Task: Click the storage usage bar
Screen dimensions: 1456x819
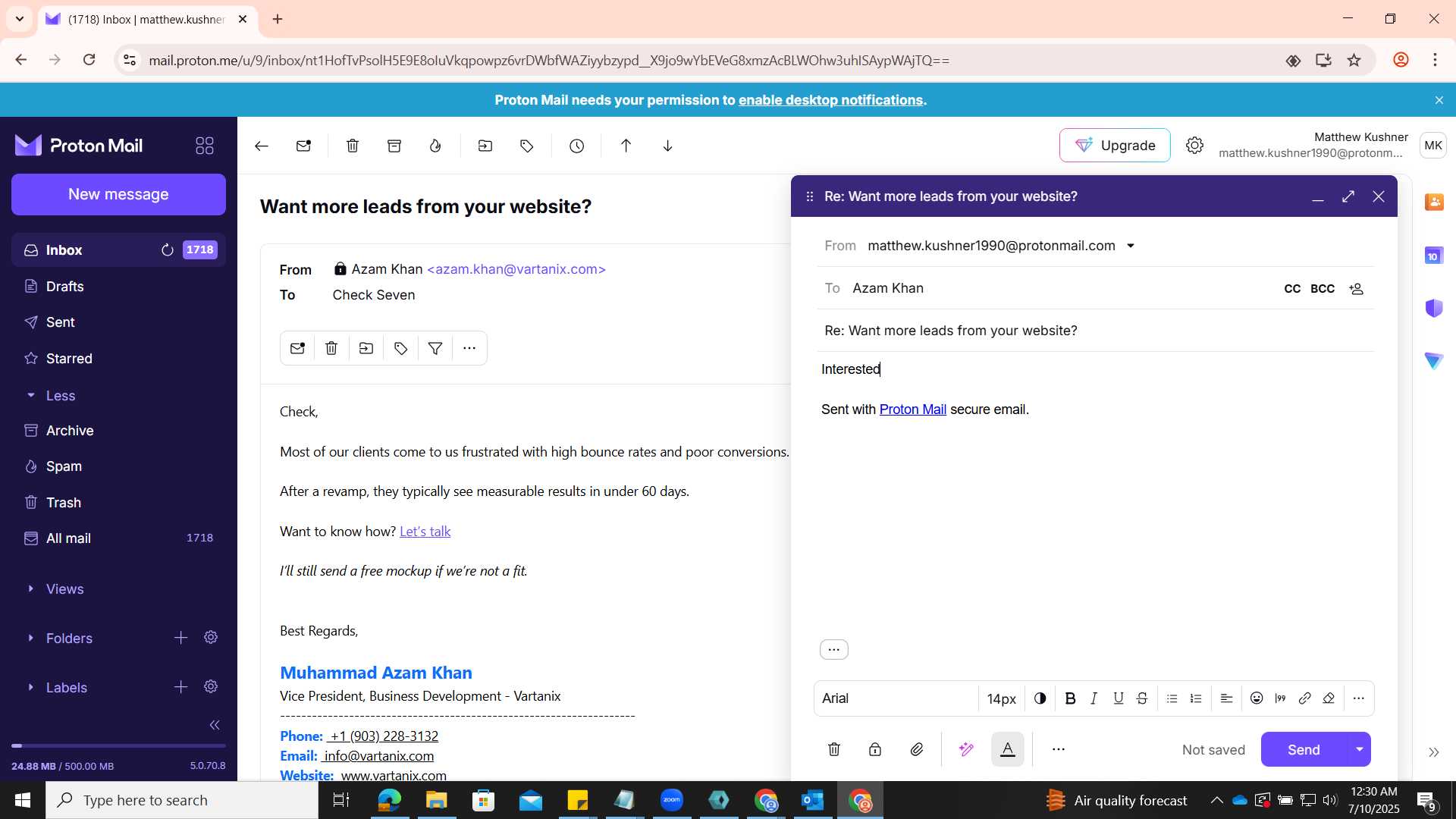Action: tap(118, 746)
